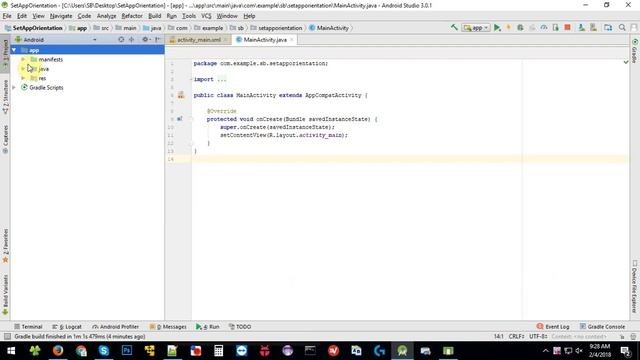The width and height of the screenshot is (640, 360).
Task: Open the Navigate menu
Action: pyautogui.click(x=61, y=16)
